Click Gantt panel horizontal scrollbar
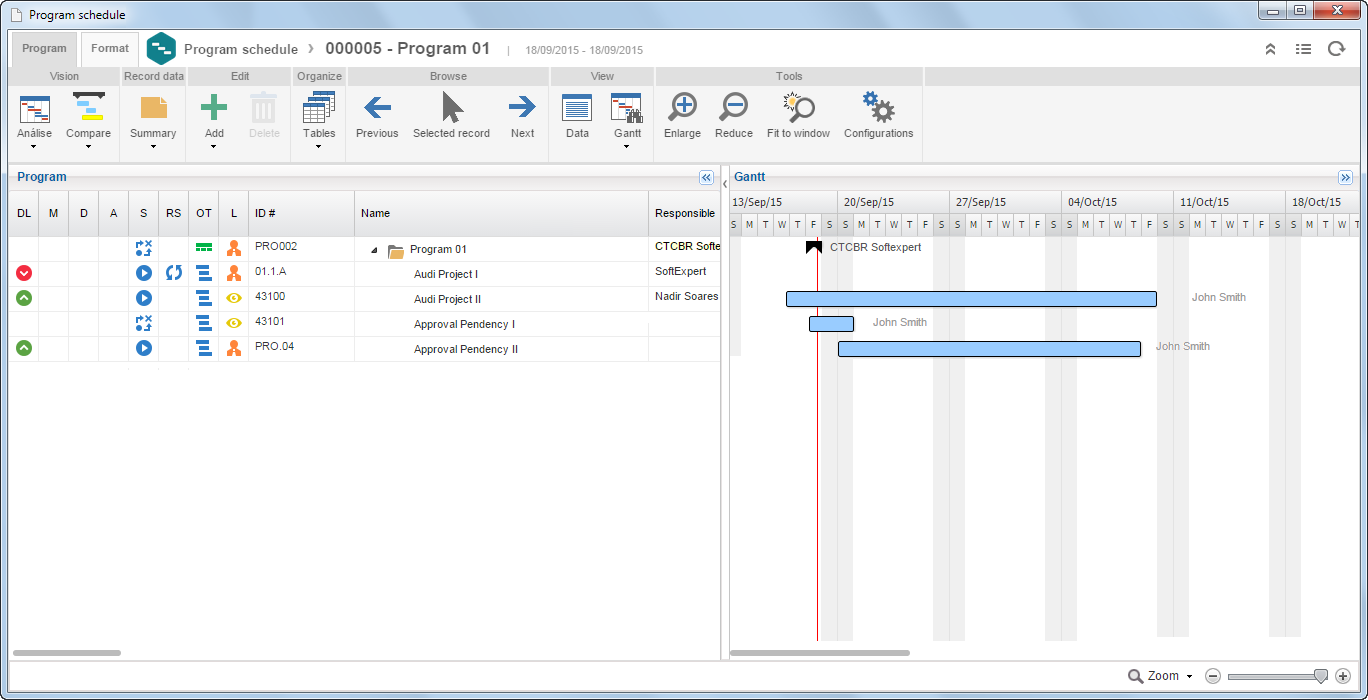The image size is (1368, 700). (820, 653)
